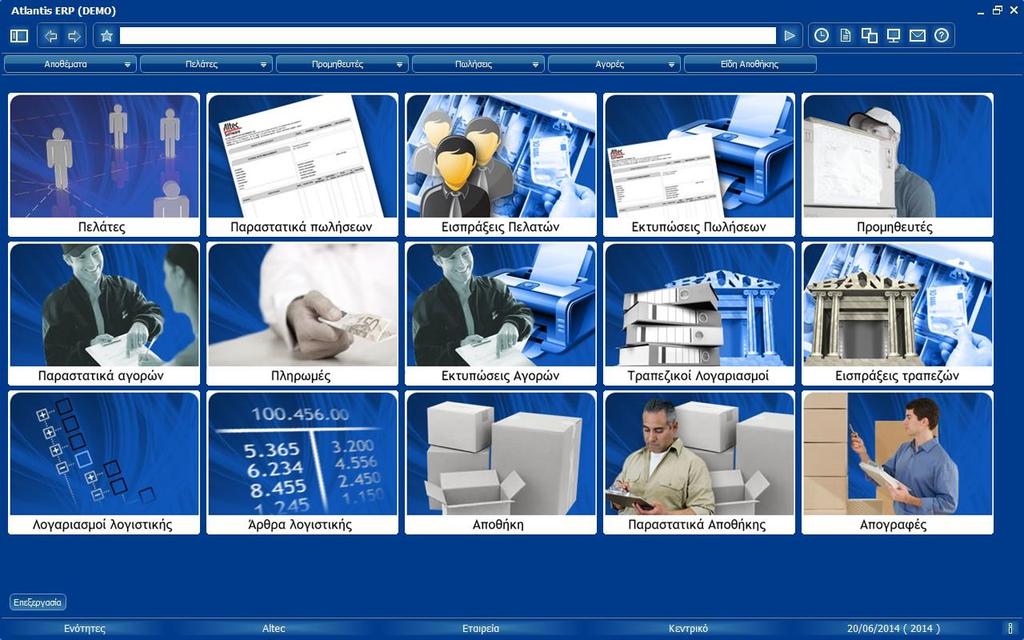Open the mail envelope icon

[x=918, y=36]
